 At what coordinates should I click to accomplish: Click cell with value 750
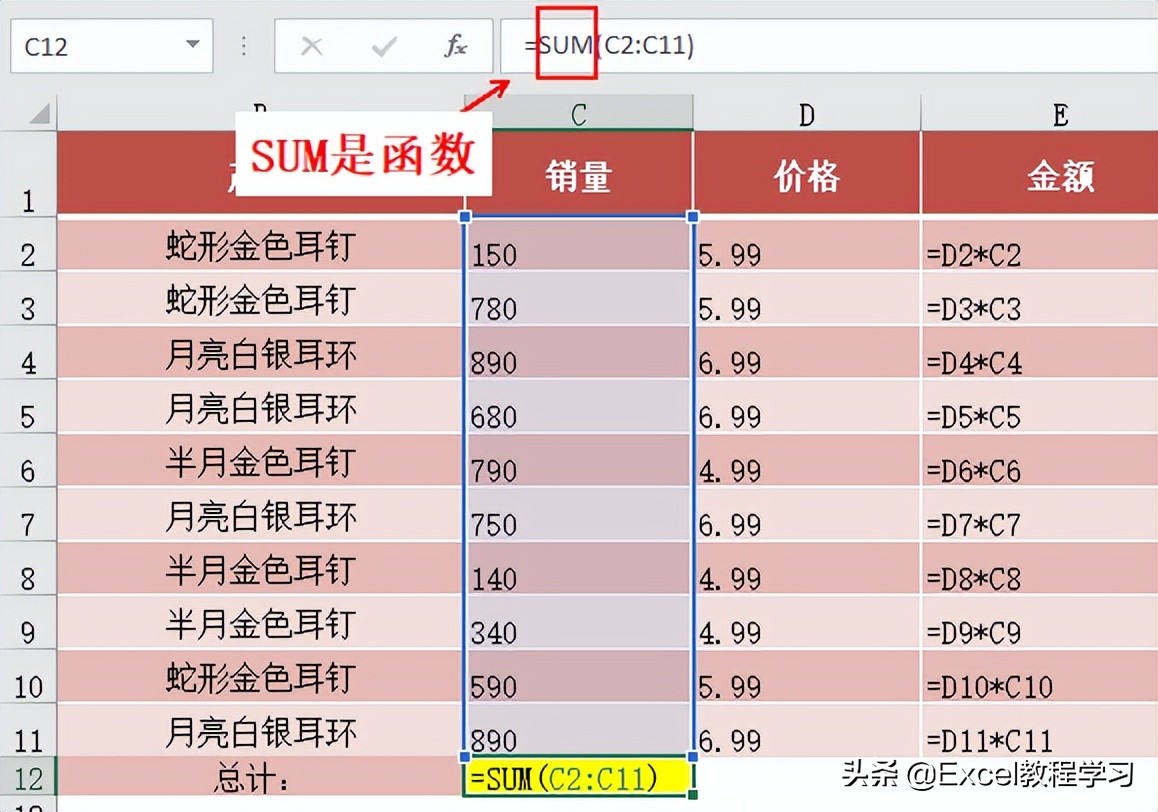(578, 514)
